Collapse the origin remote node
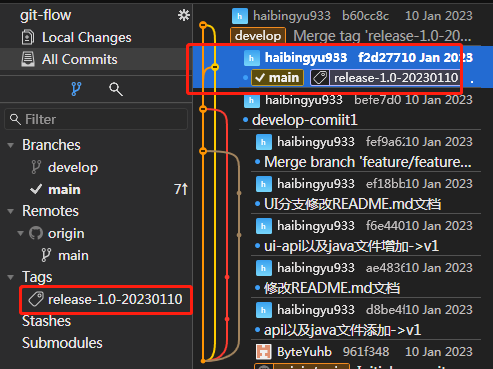Screen dimensions: 493x369 pyautogui.click(x=21, y=233)
